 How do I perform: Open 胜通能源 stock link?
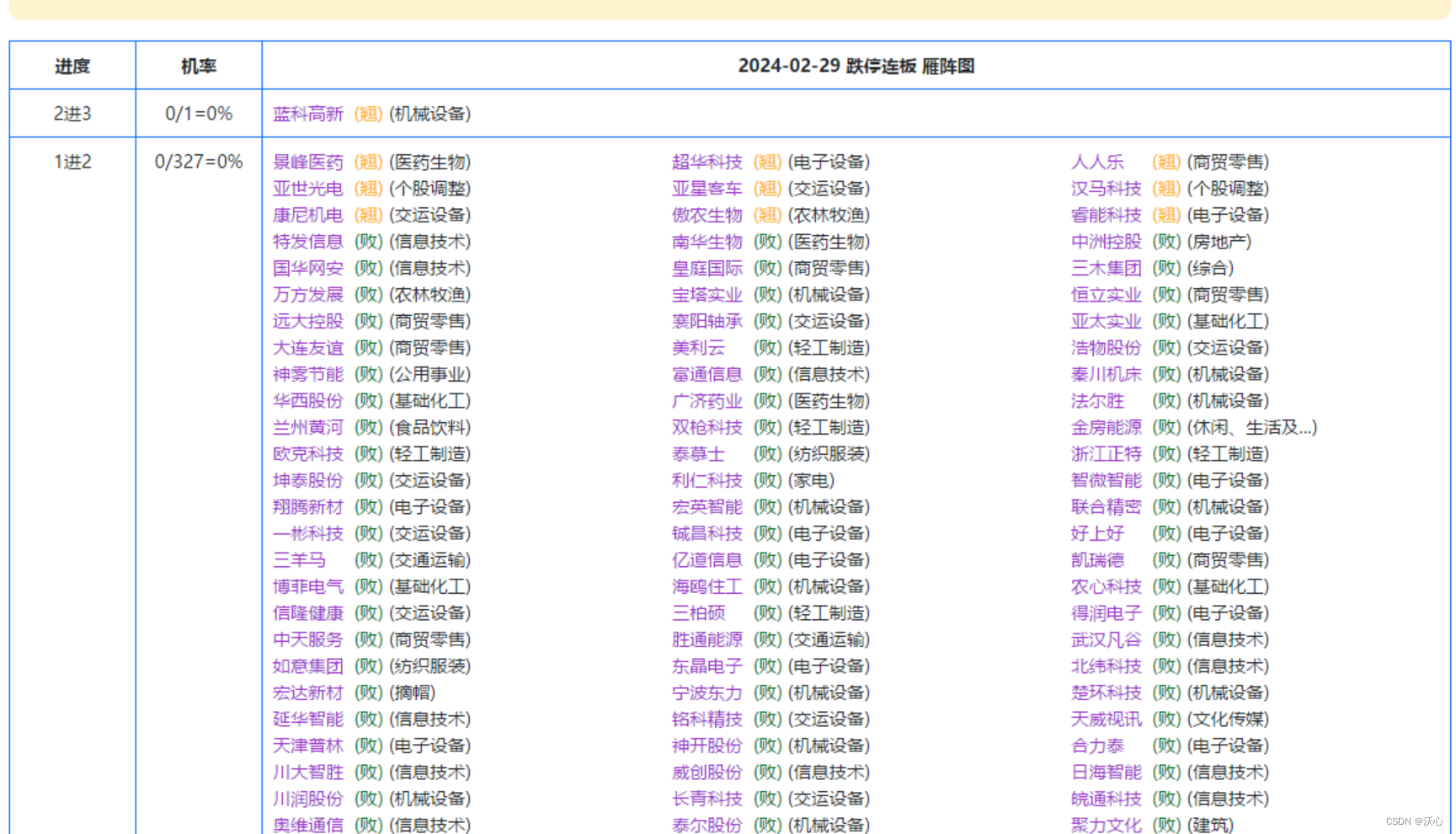click(707, 639)
